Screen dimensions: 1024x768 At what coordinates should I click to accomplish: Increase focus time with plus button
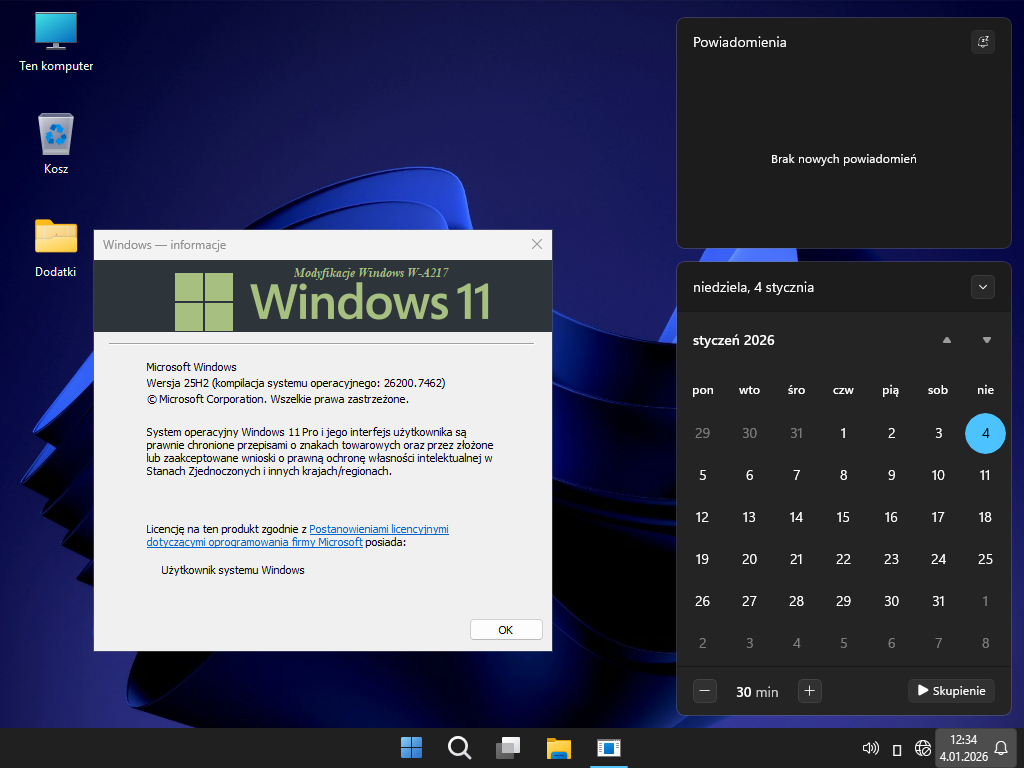click(x=810, y=690)
